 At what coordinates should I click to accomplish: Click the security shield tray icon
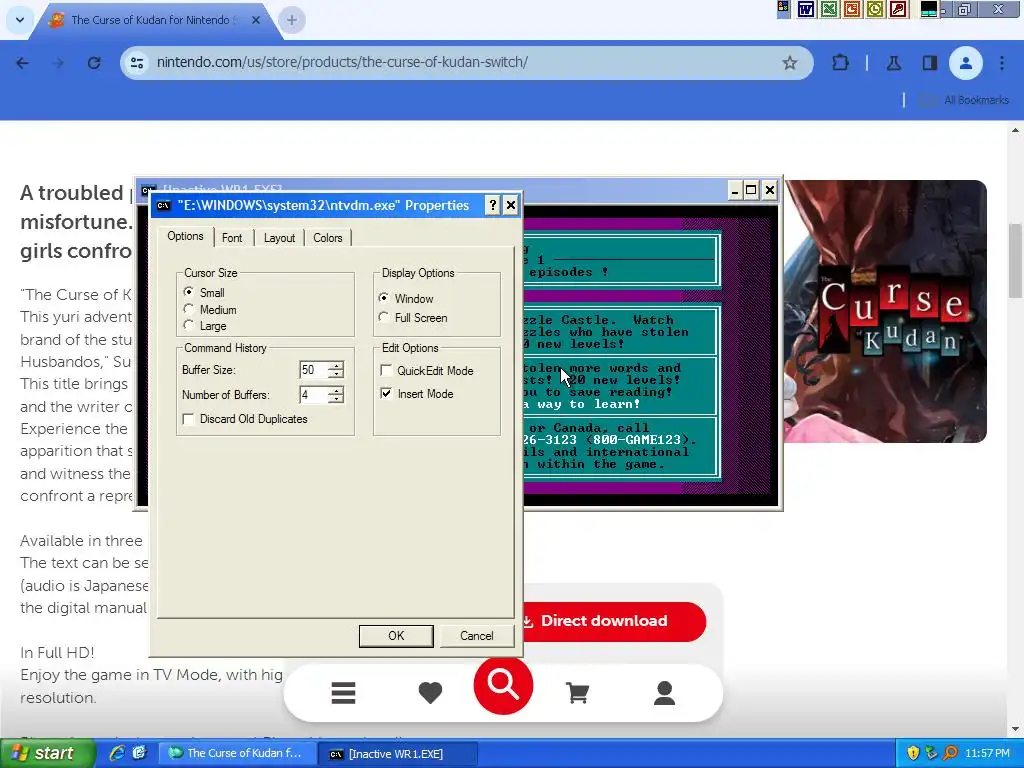pos(913,754)
